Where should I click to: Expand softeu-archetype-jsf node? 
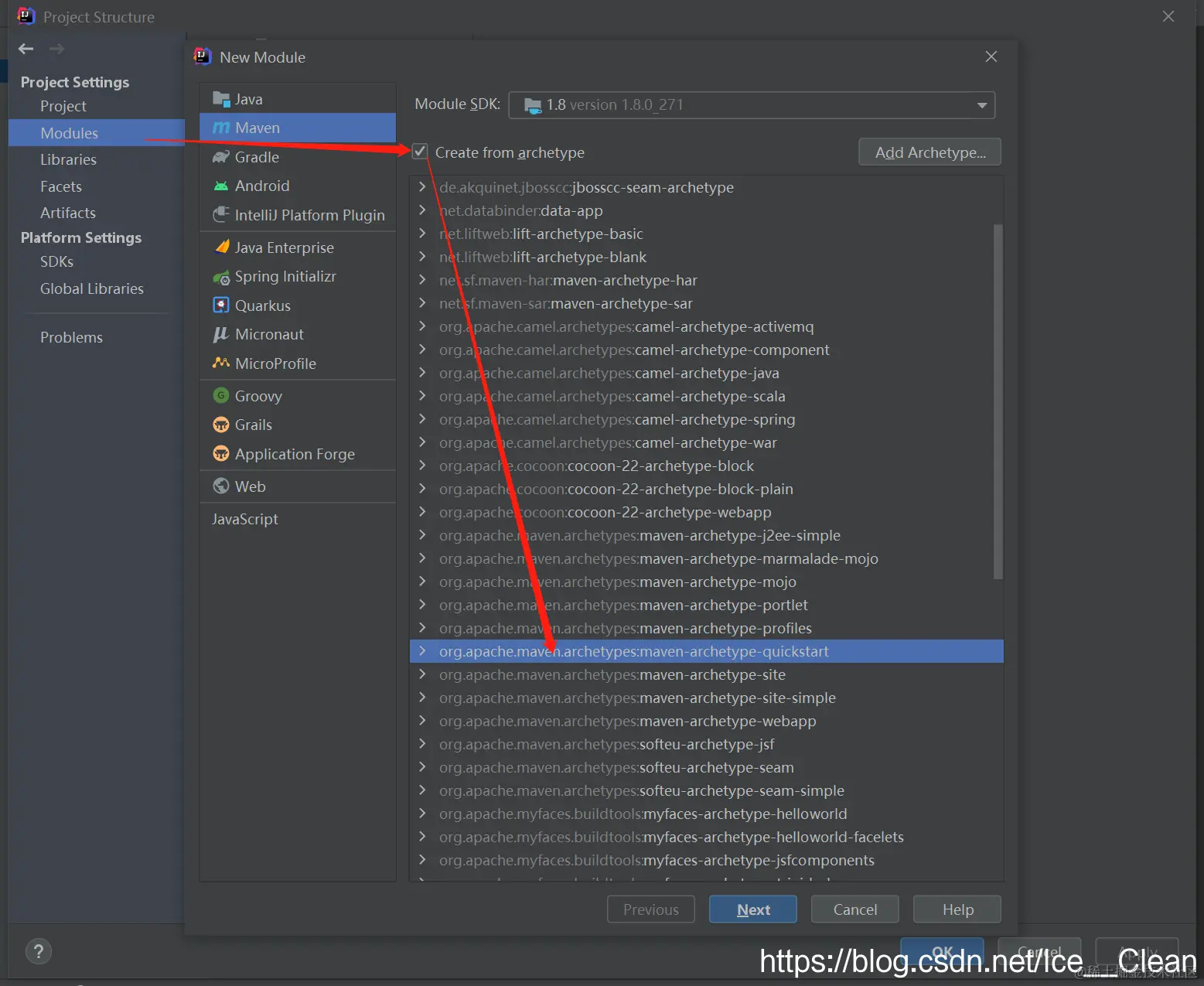[x=422, y=744]
